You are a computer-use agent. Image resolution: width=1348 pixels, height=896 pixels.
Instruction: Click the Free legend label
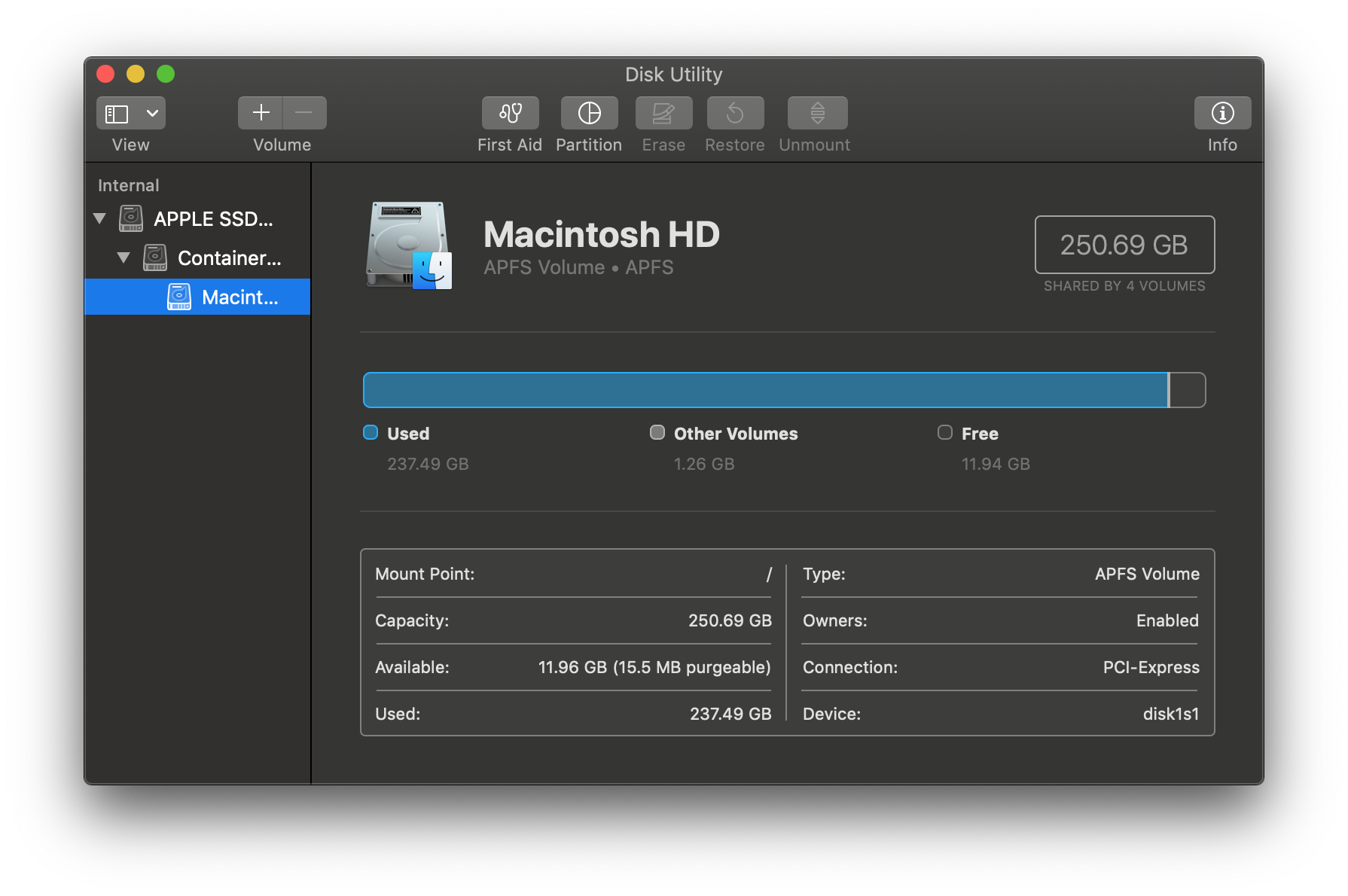click(980, 434)
